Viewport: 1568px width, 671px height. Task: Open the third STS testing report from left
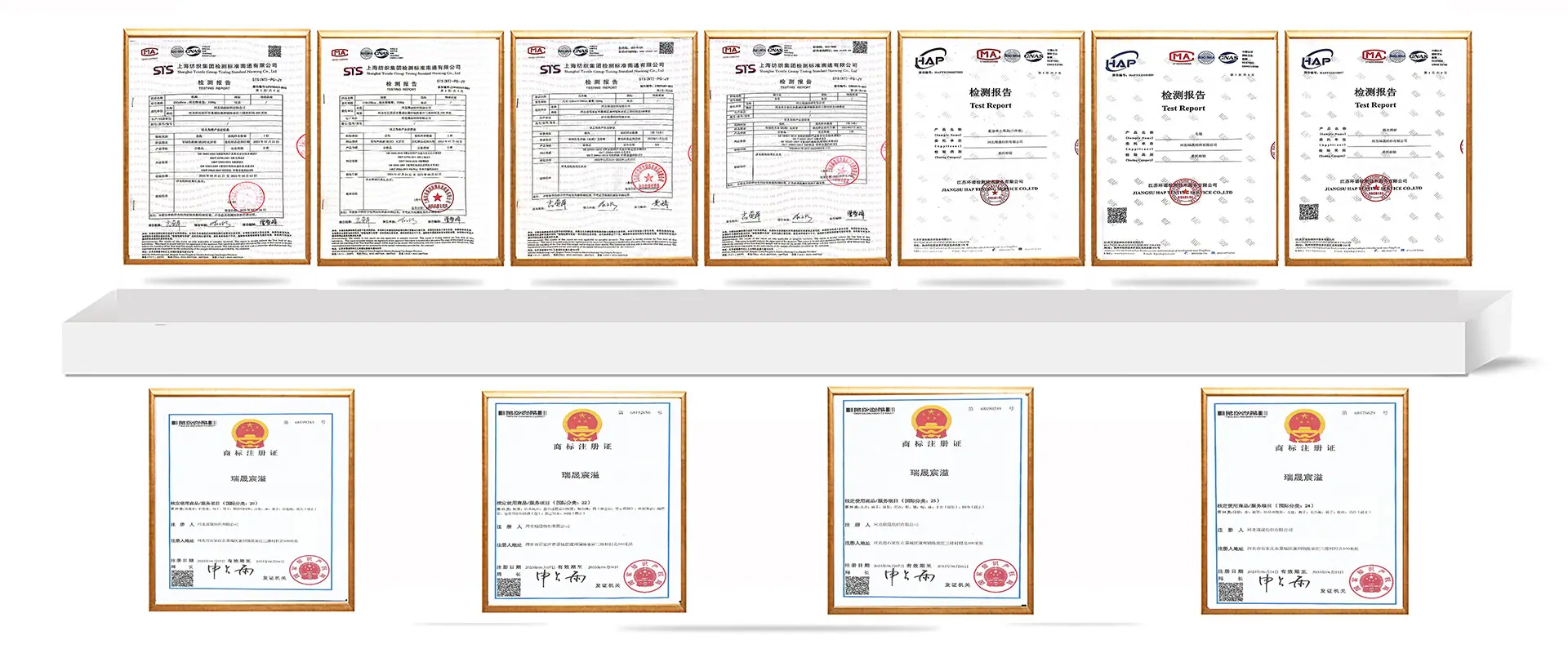coord(604,149)
